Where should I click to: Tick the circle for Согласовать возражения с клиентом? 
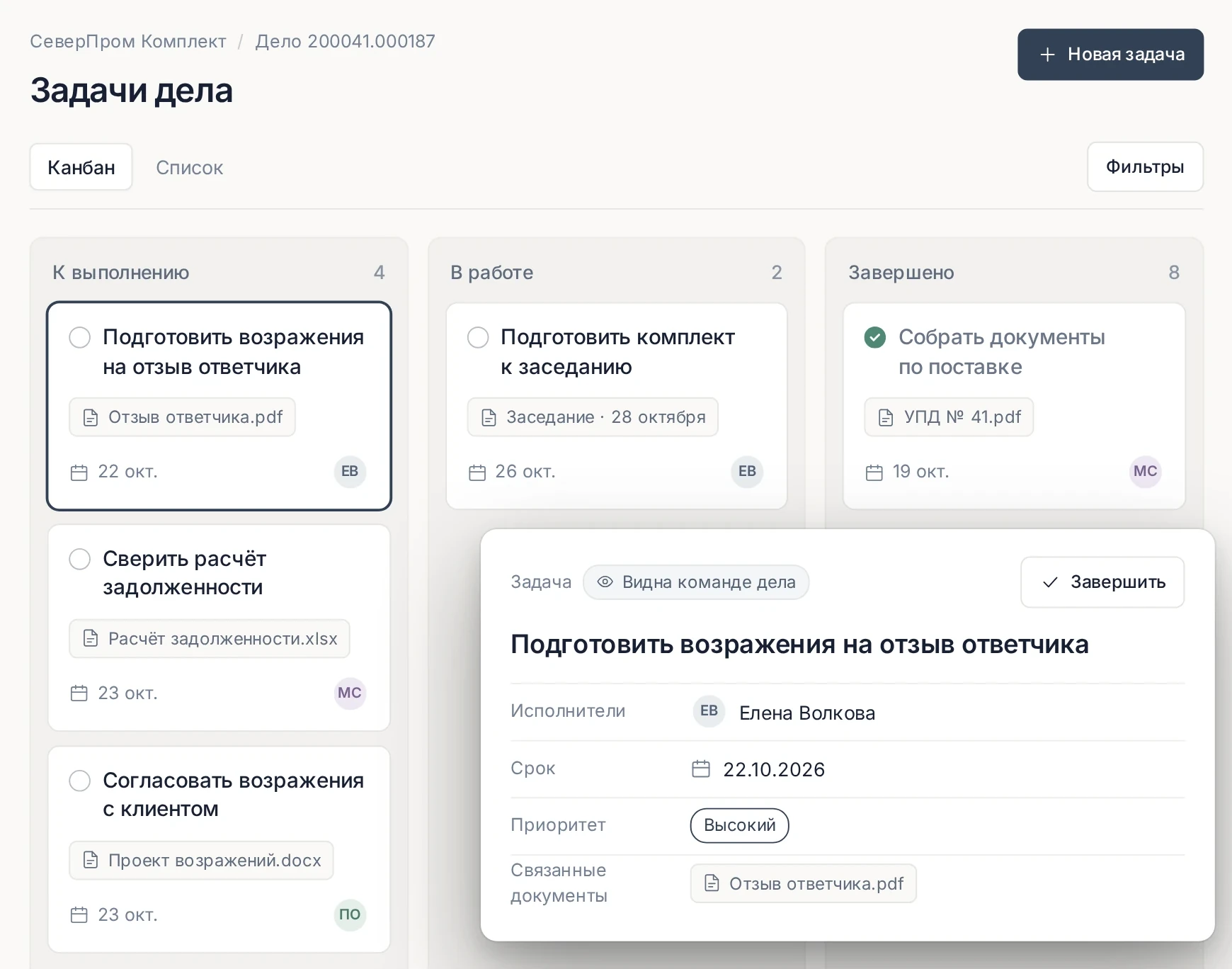(80, 781)
